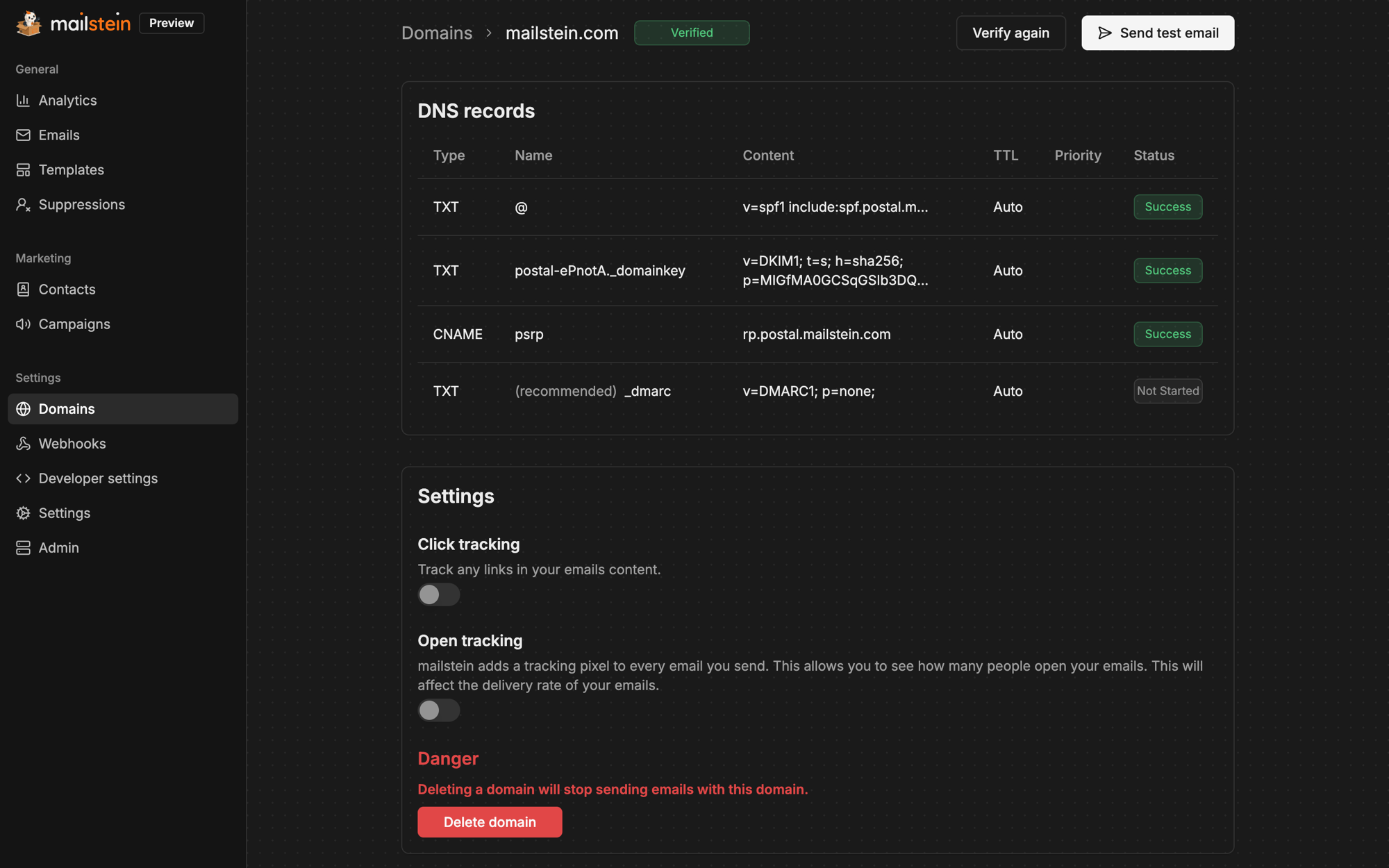Click the Content column header

(768, 156)
